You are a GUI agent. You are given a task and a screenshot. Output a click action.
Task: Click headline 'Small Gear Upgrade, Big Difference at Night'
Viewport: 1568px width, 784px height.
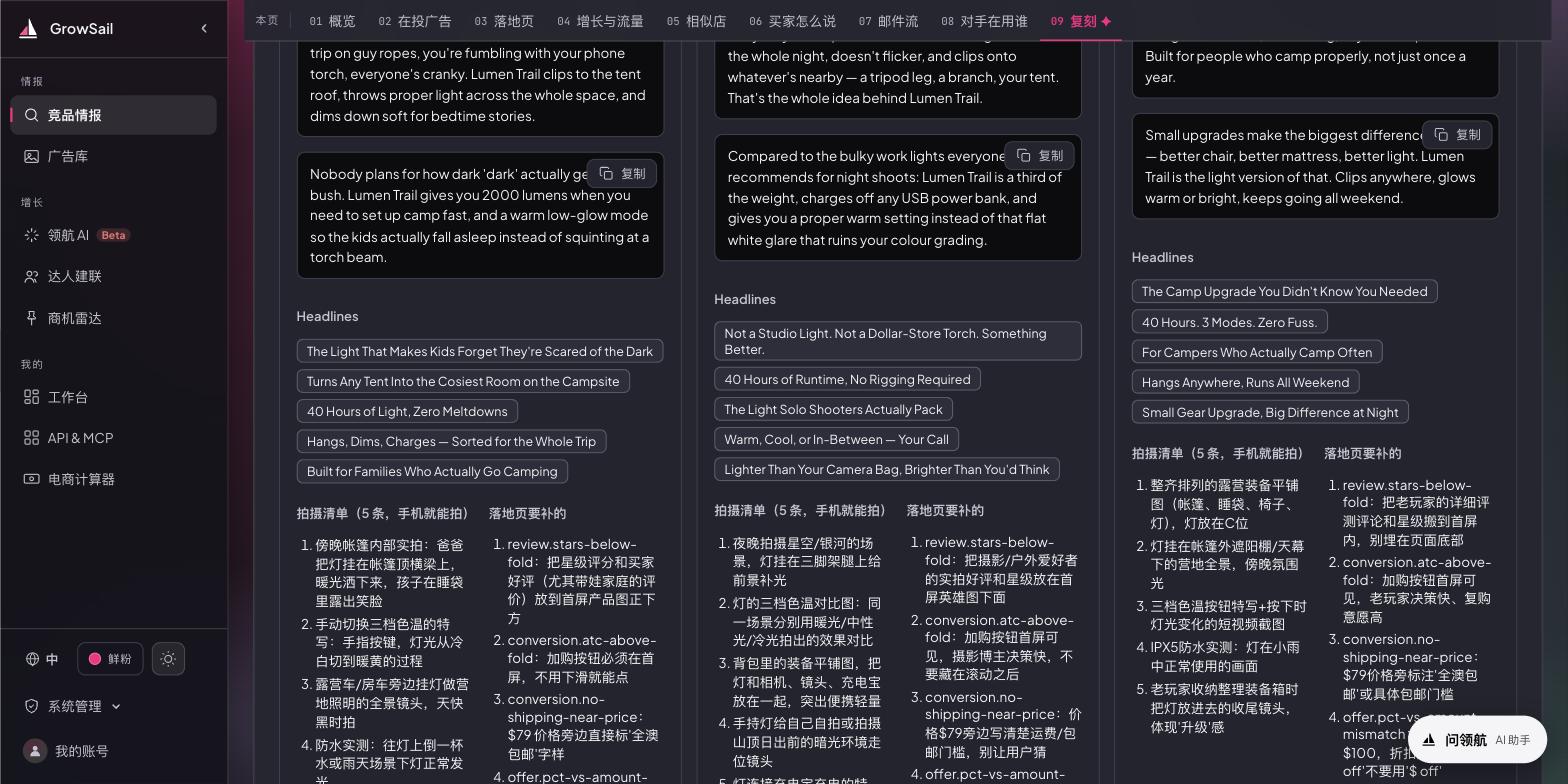(1270, 412)
